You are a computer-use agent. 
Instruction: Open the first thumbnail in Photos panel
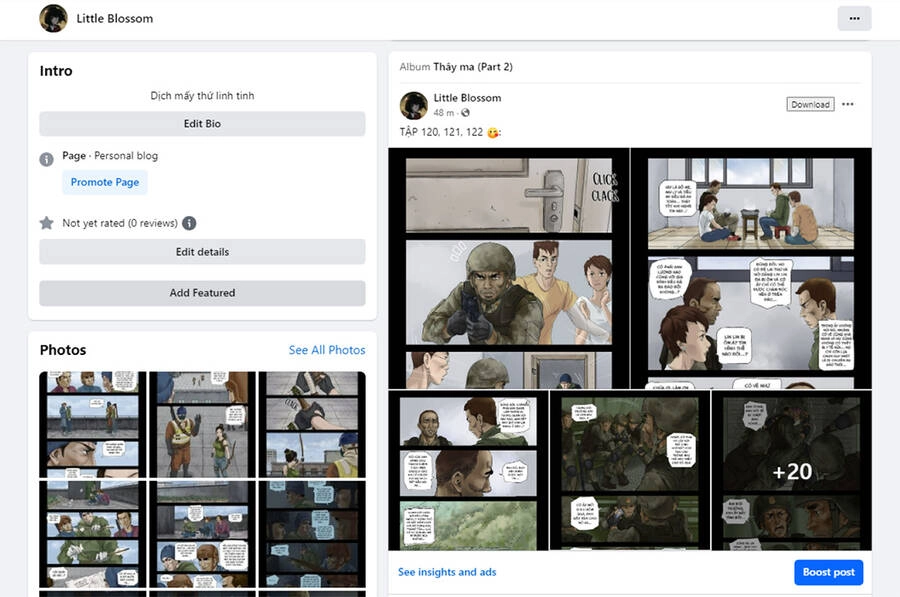click(92, 424)
